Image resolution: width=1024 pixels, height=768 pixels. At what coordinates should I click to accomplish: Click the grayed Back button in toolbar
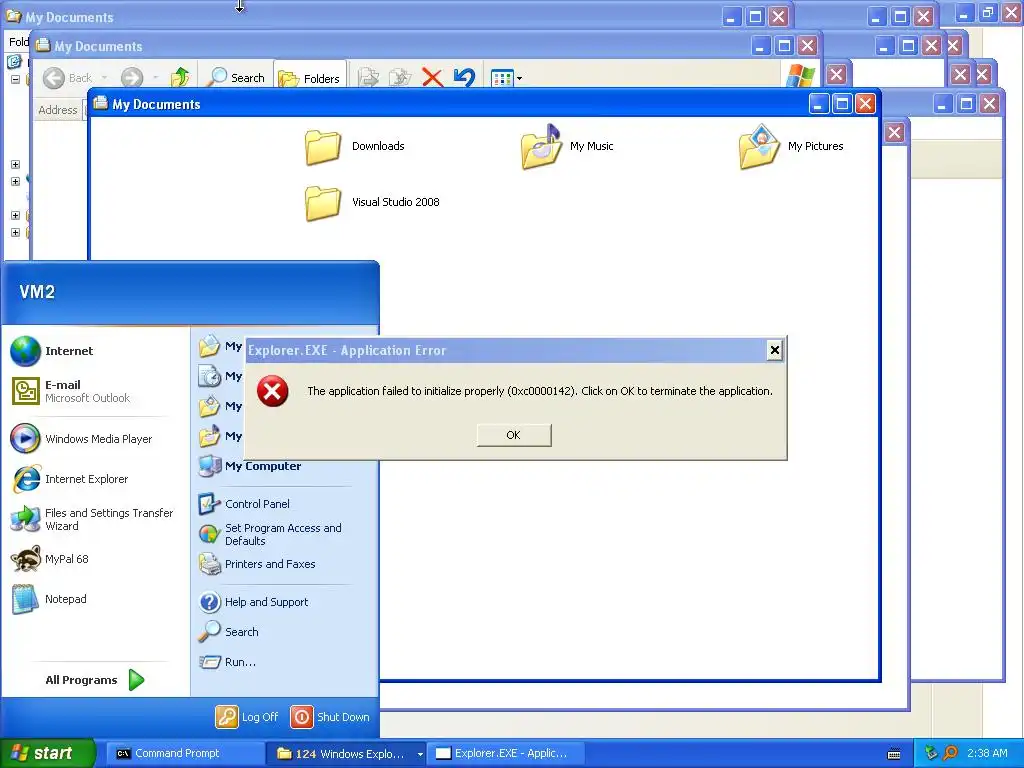[x=68, y=78]
